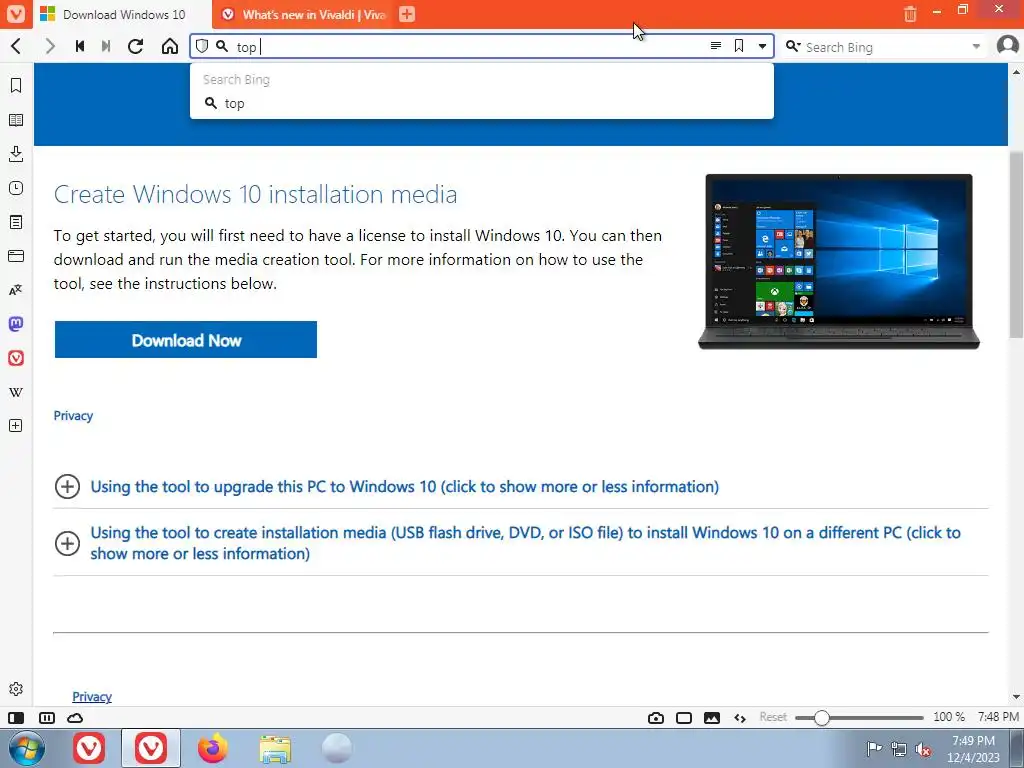1024x768 pixels.
Task: Open the Action Center flag tray icon
Action: (x=874, y=749)
